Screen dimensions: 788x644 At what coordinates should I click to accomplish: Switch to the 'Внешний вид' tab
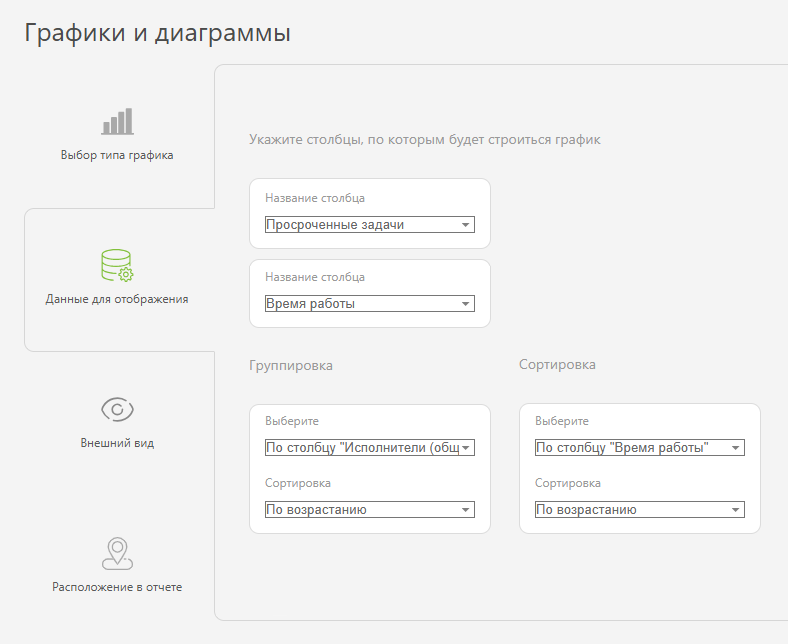[117, 443]
